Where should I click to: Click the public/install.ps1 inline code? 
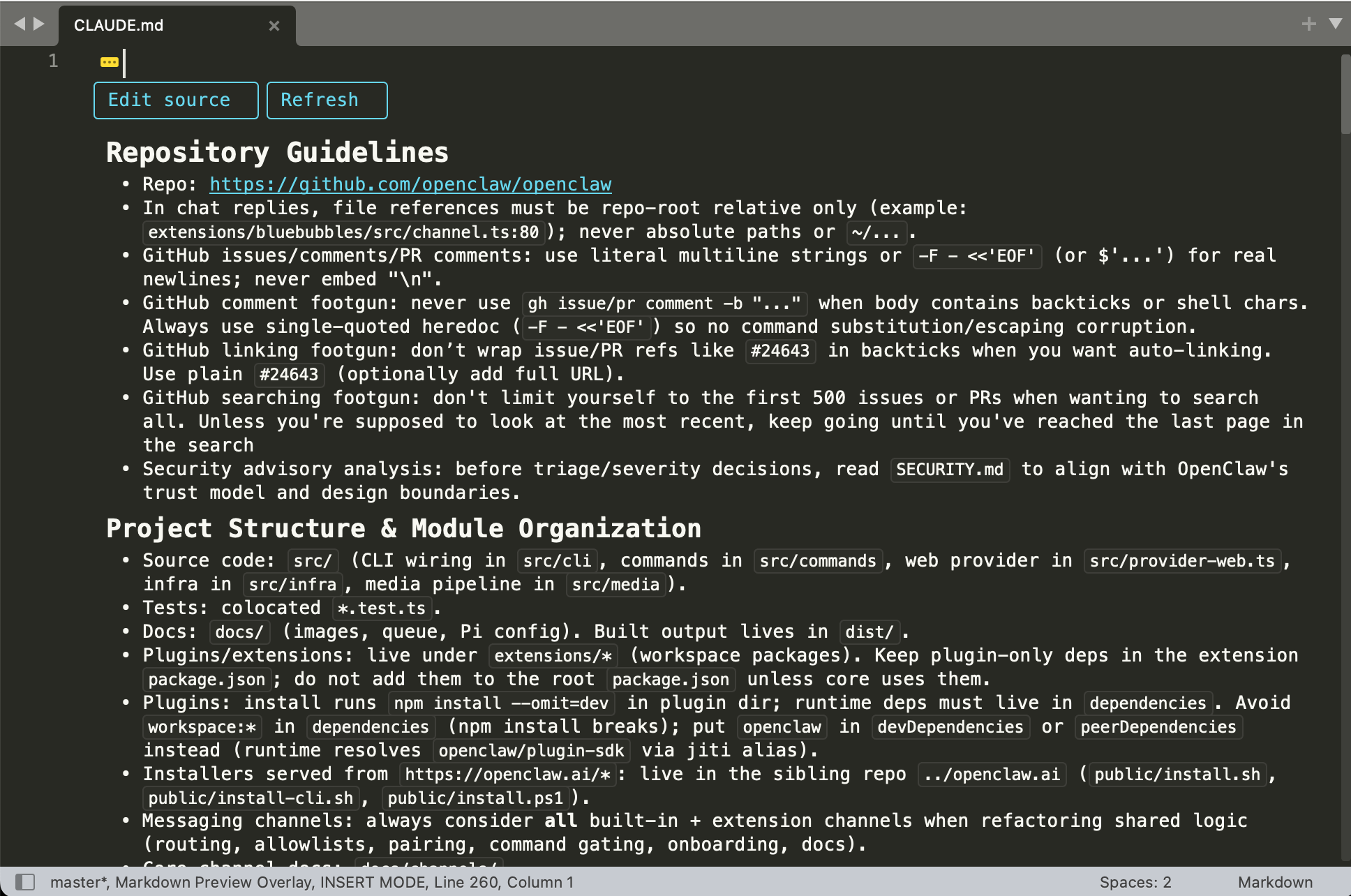pyautogui.click(x=475, y=798)
